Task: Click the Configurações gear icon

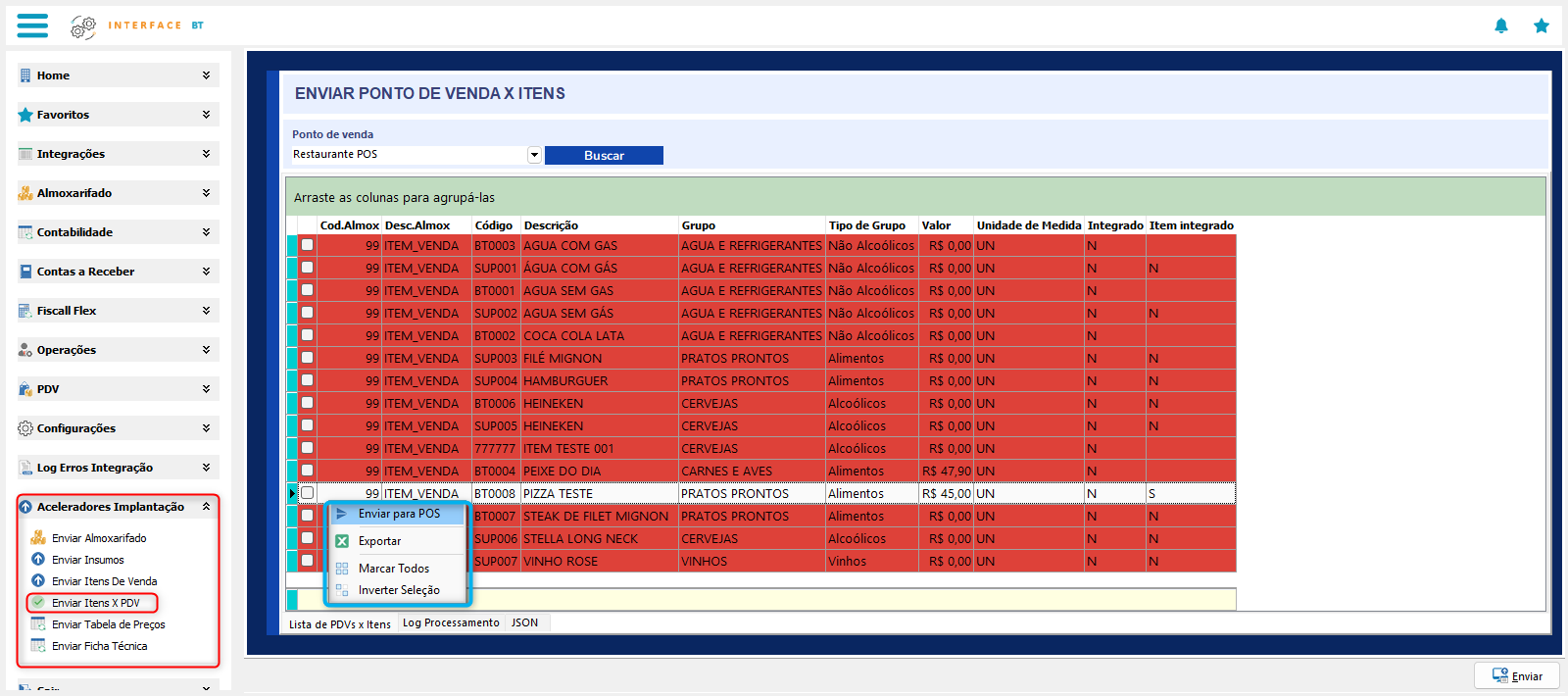Action: point(25,428)
